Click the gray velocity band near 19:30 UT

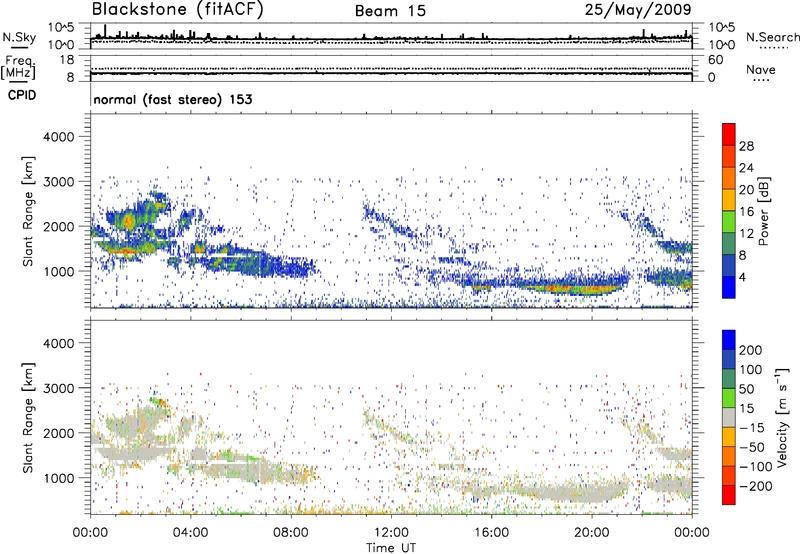582,494
